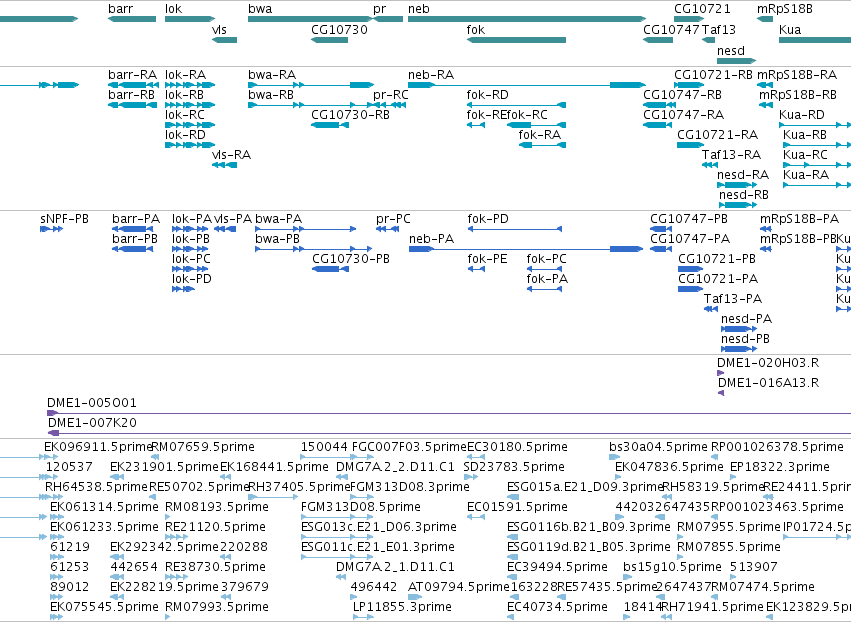The height and width of the screenshot is (622, 851).
Task: Click the LP11855.3prime label
Action: point(402,606)
